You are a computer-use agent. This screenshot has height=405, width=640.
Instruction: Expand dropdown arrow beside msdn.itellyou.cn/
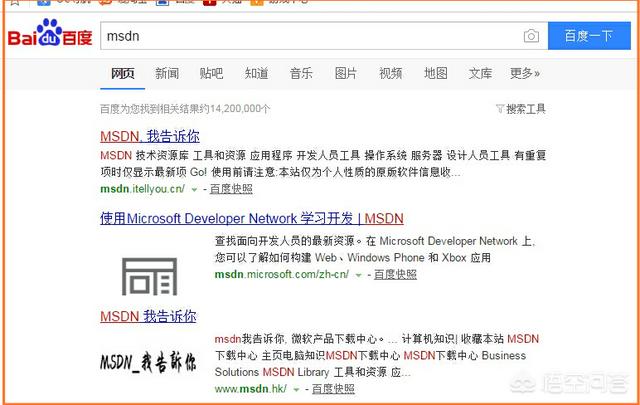(x=194, y=190)
